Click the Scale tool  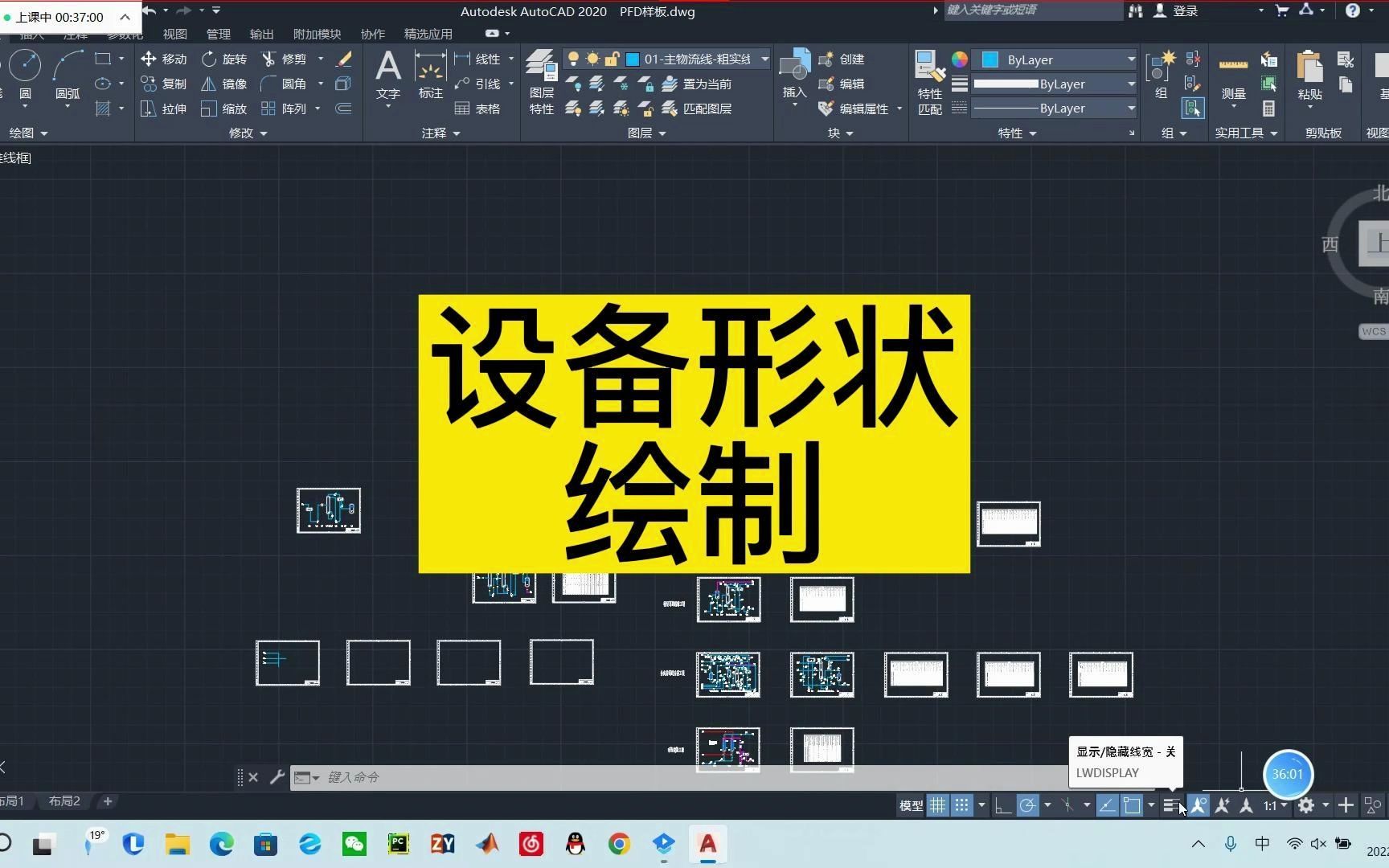(224, 108)
